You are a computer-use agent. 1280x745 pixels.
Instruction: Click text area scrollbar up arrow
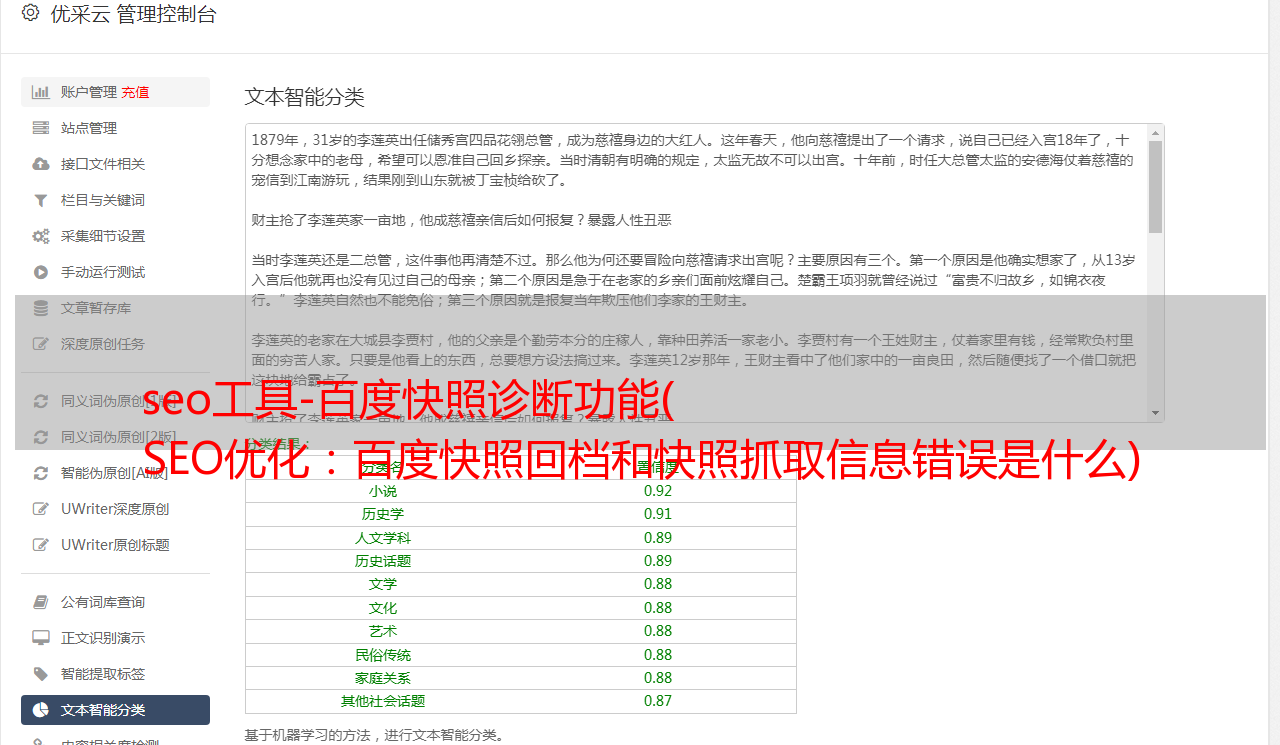pyautogui.click(x=1155, y=132)
